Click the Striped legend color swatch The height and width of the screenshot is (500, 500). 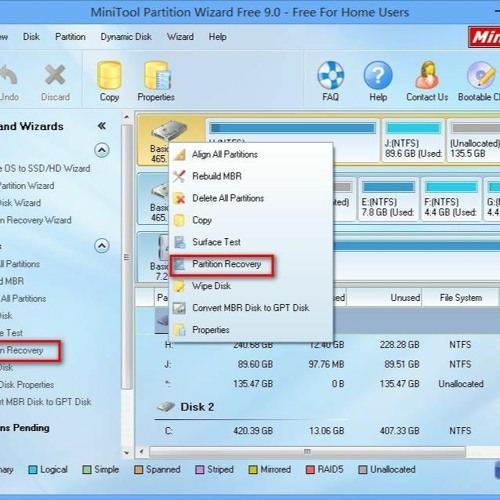199,470
